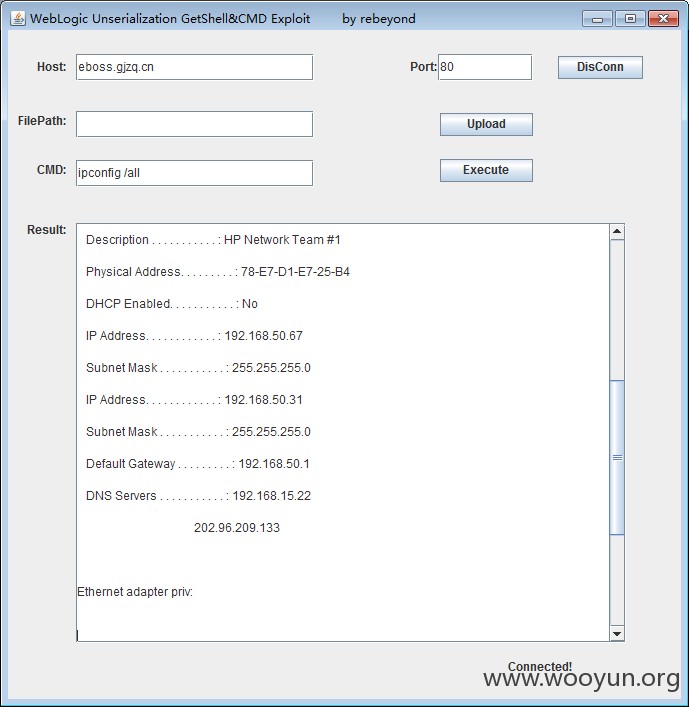Click the FilePath label

click(42, 121)
